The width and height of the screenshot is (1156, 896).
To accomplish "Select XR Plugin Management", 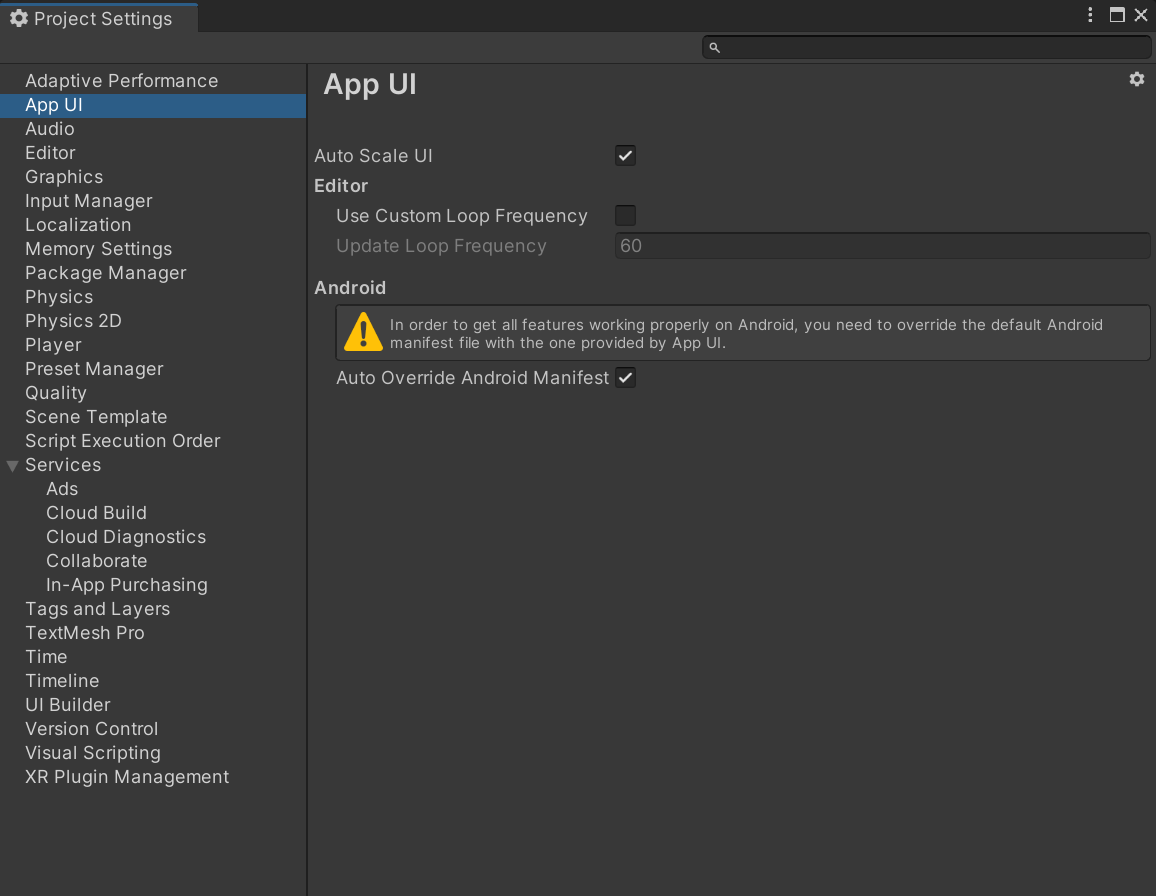I will coord(127,776).
